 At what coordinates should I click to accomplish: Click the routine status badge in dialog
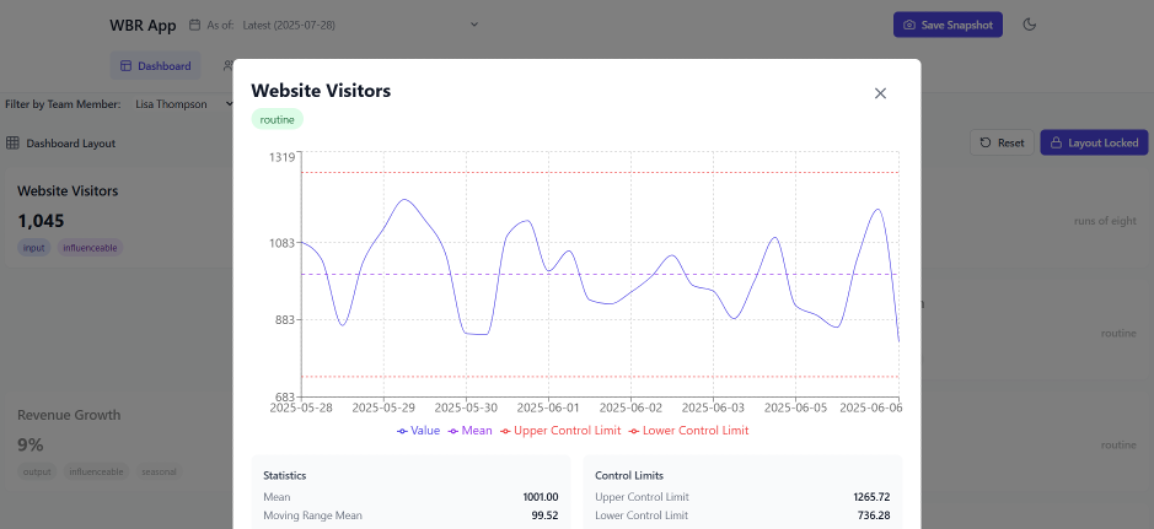277,120
